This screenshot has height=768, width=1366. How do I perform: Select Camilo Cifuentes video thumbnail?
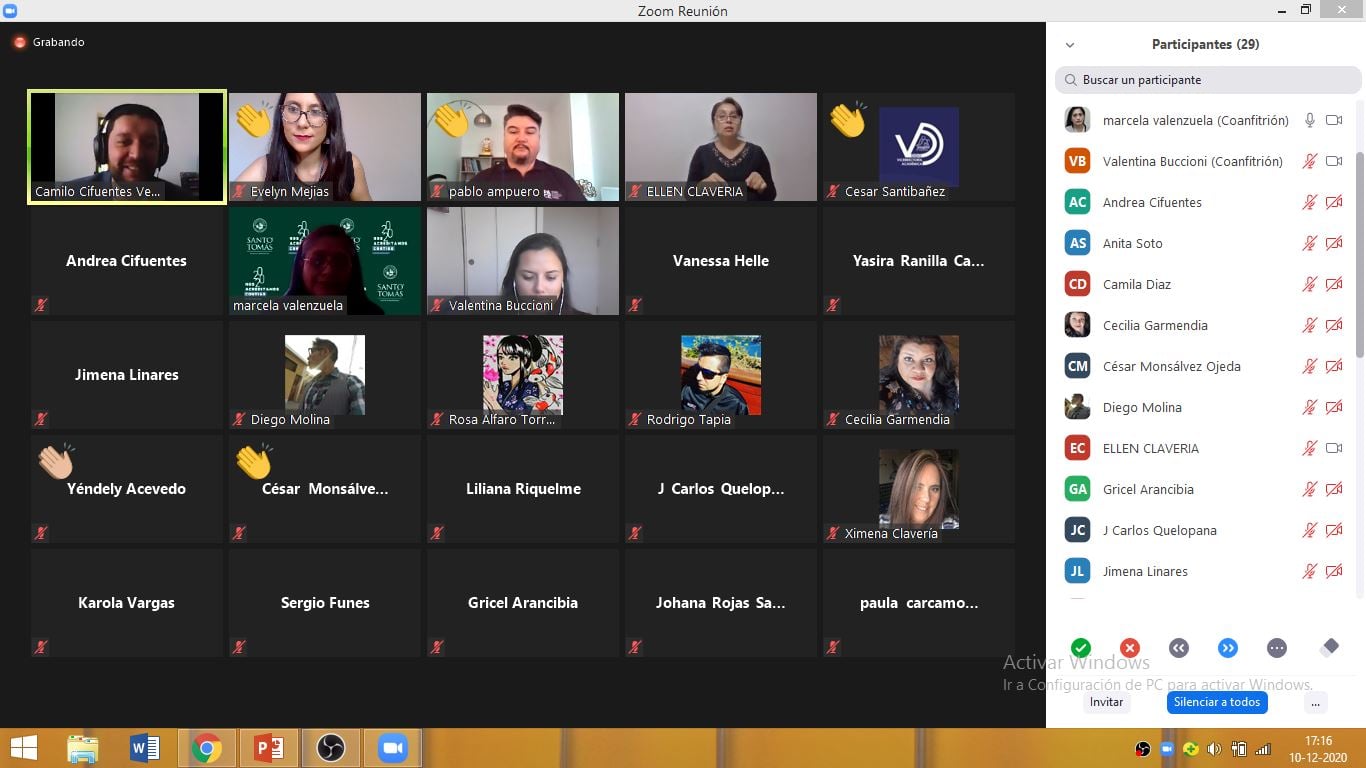(x=127, y=146)
